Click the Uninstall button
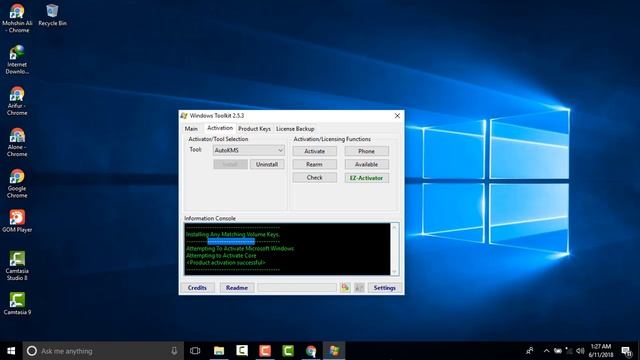The height and width of the screenshot is (360, 640). (267, 164)
